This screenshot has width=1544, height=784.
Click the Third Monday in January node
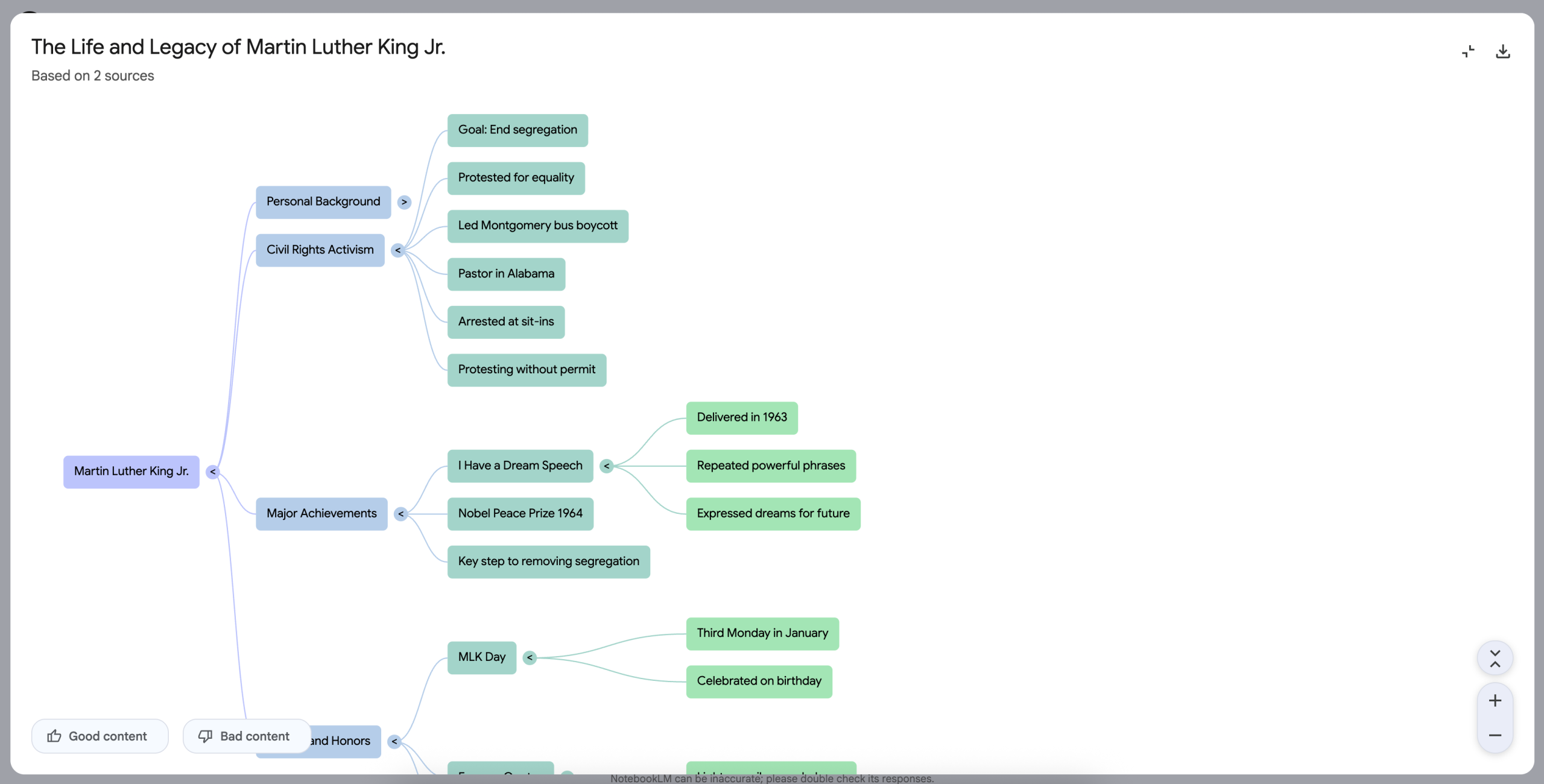click(x=762, y=633)
